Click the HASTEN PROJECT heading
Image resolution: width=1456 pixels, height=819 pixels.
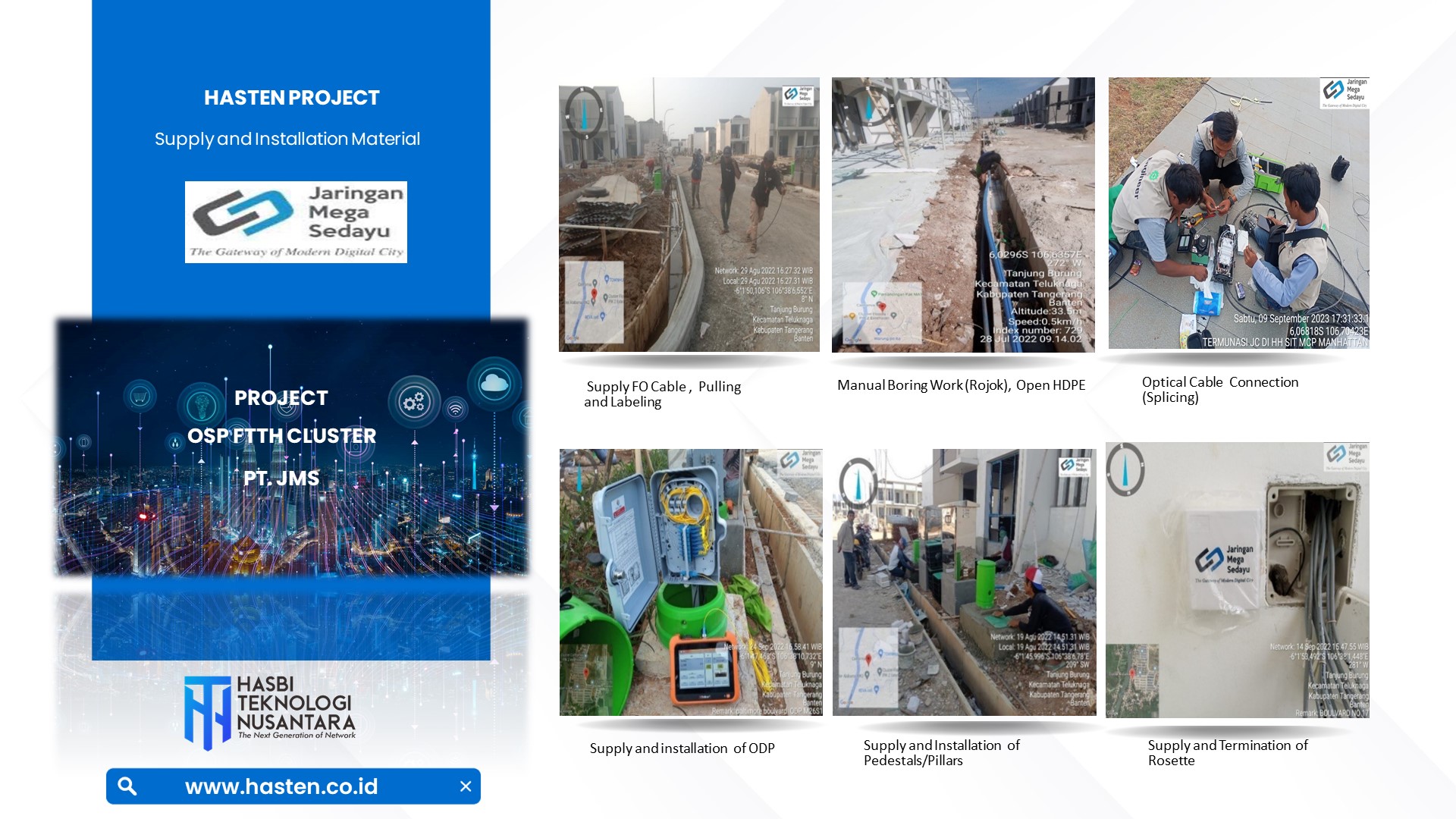point(291,98)
